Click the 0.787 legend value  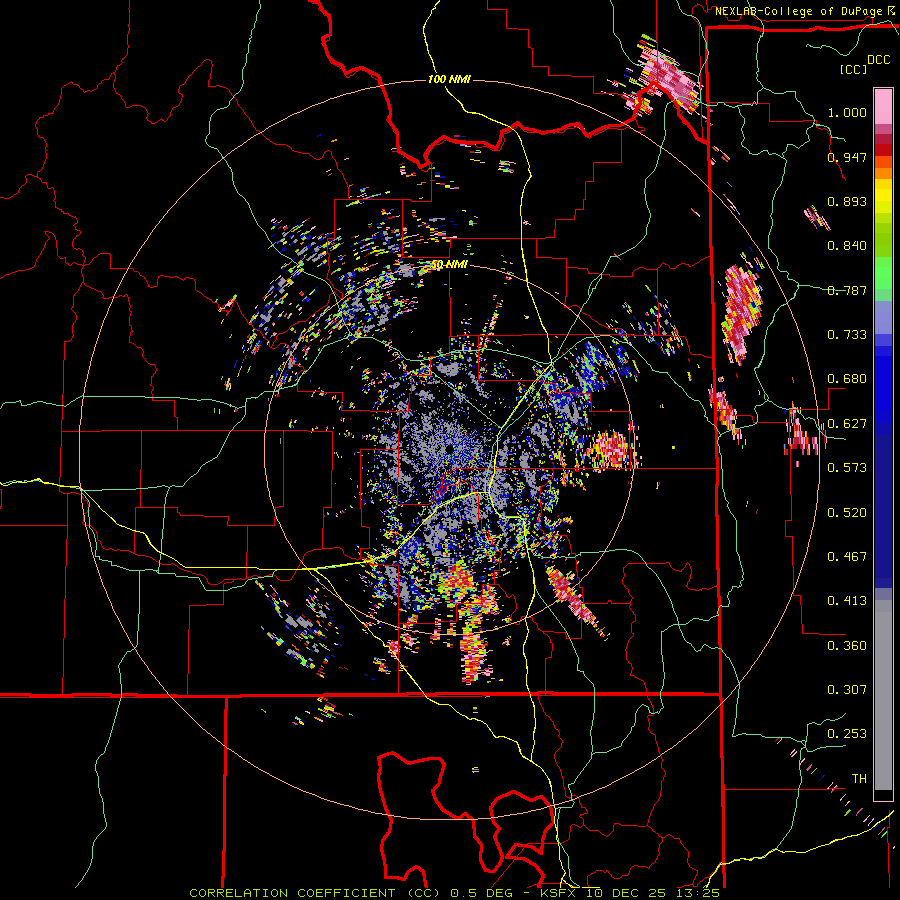pyautogui.click(x=847, y=290)
